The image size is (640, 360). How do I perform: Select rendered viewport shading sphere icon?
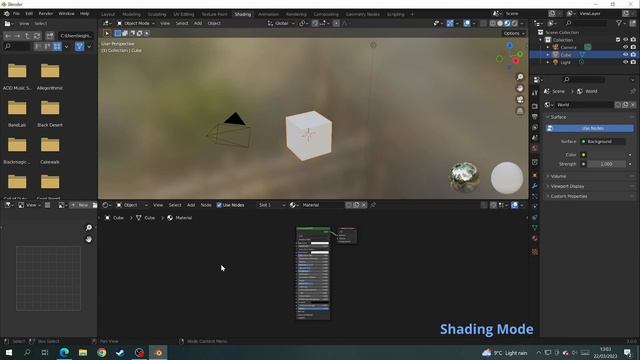click(515, 23)
